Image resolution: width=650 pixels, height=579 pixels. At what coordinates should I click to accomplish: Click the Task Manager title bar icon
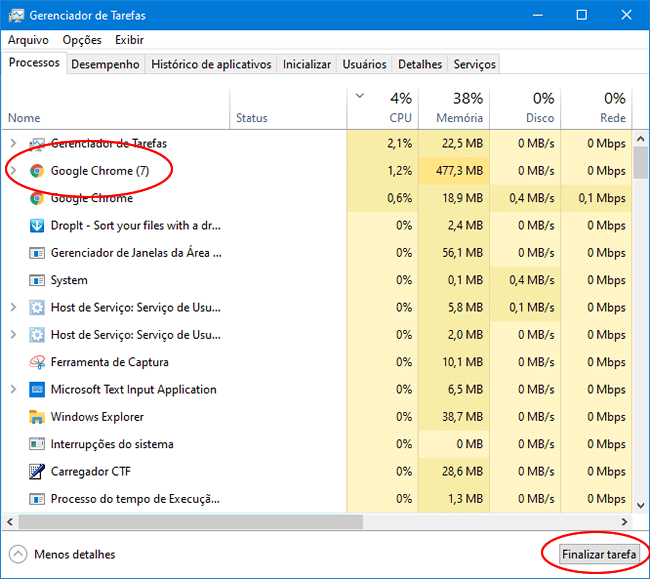[15, 15]
